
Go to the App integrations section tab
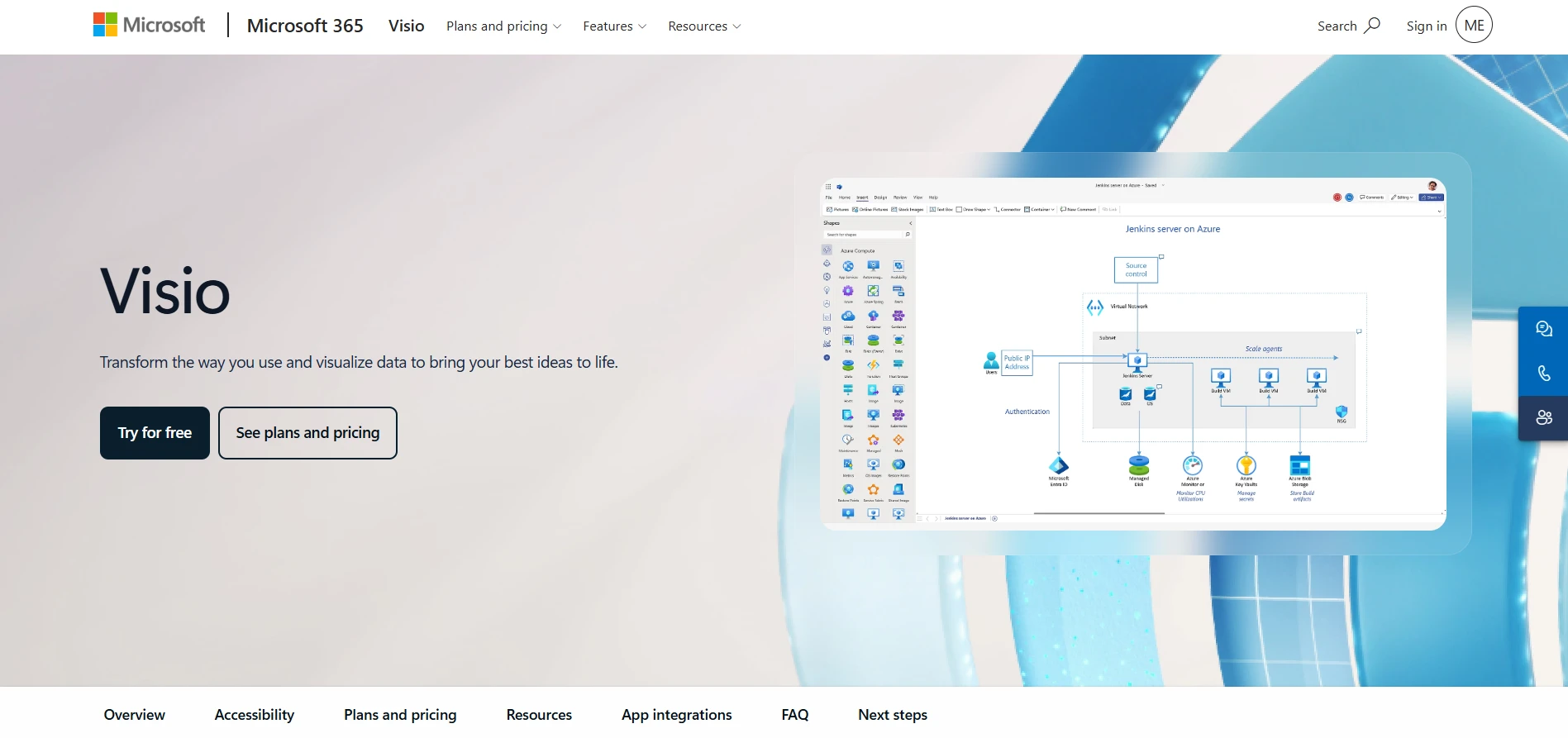pos(677,715)
